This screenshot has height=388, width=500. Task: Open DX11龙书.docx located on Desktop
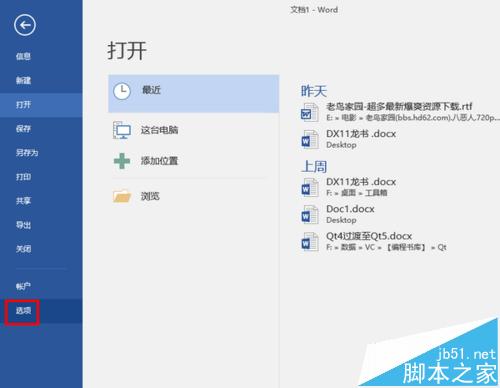point(361,134)
